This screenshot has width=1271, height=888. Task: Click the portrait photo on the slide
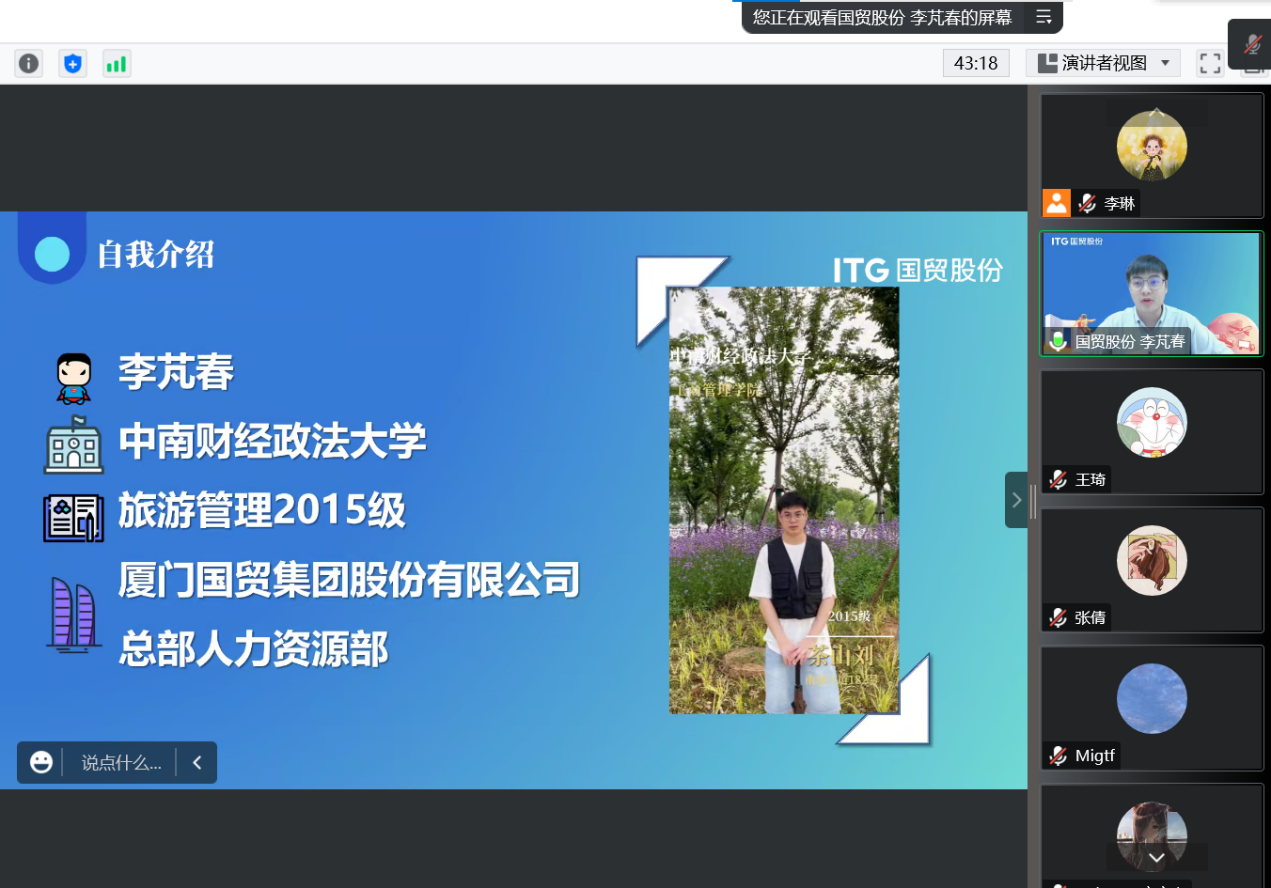point(784,500)
